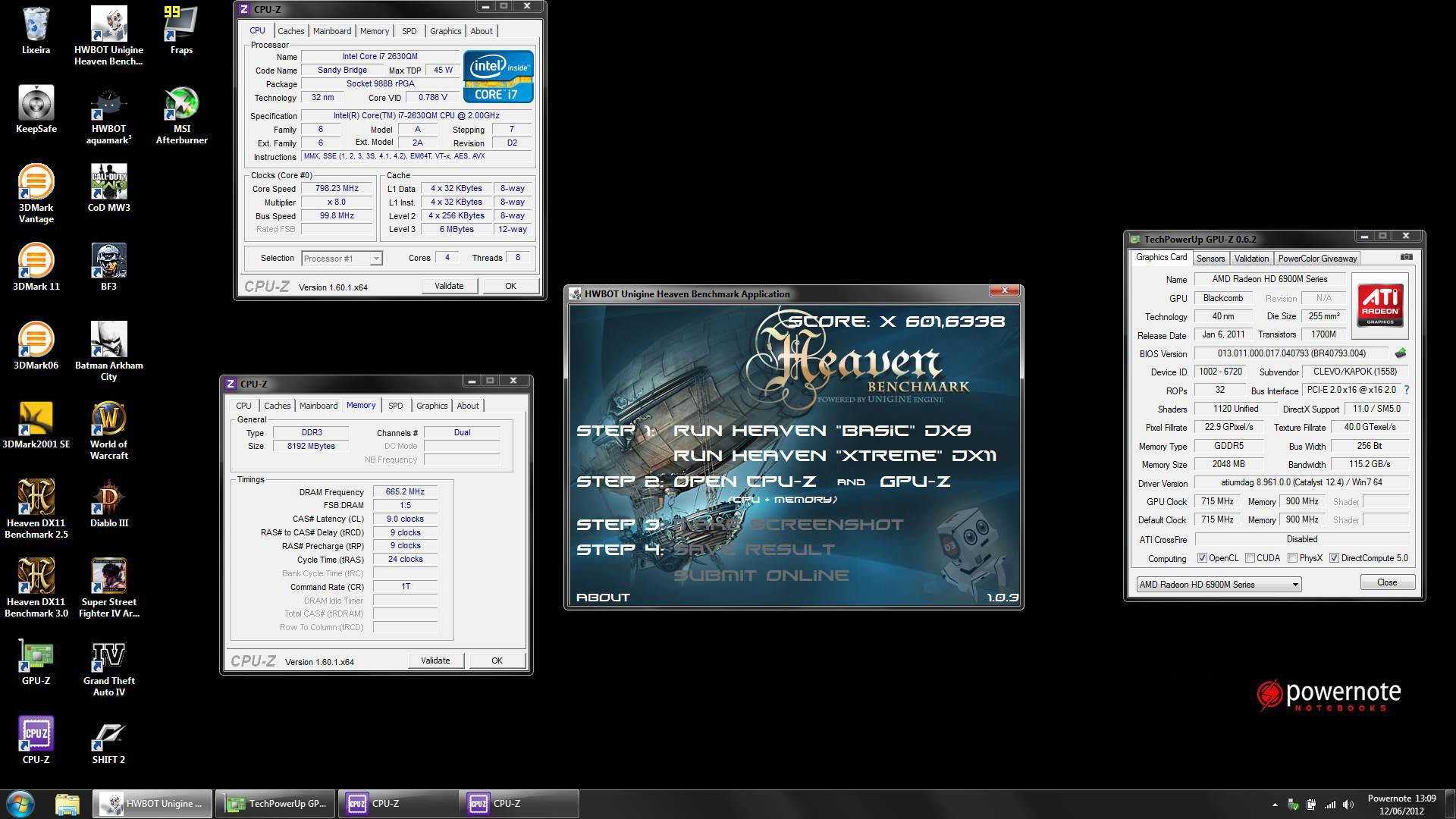Image resolution: width=1456 pixels, height=819 pixels.
Task: Click OK in bottom CPU-Z window
Action: (x=497, y=661)
